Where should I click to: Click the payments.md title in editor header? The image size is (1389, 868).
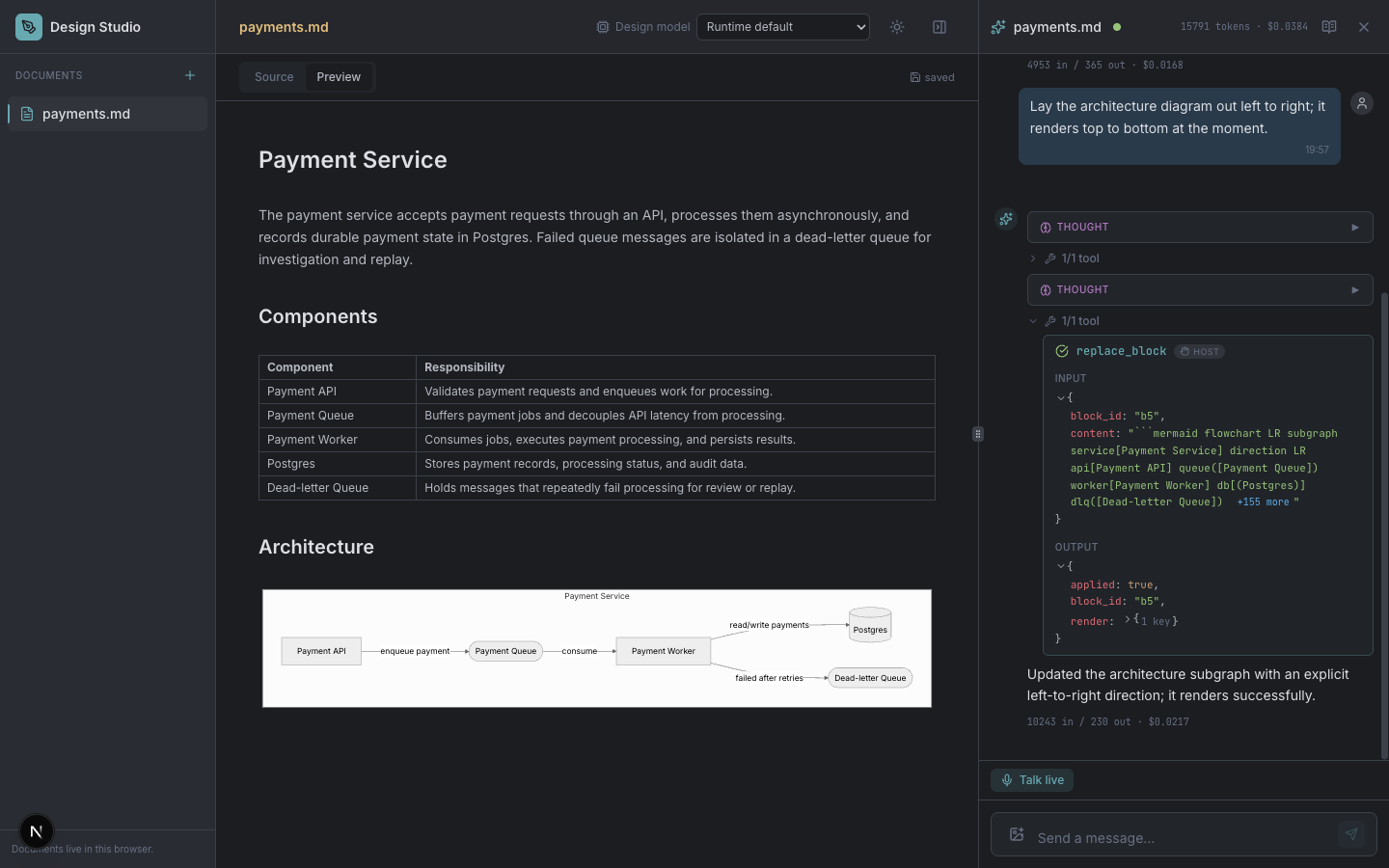[284, 27]
